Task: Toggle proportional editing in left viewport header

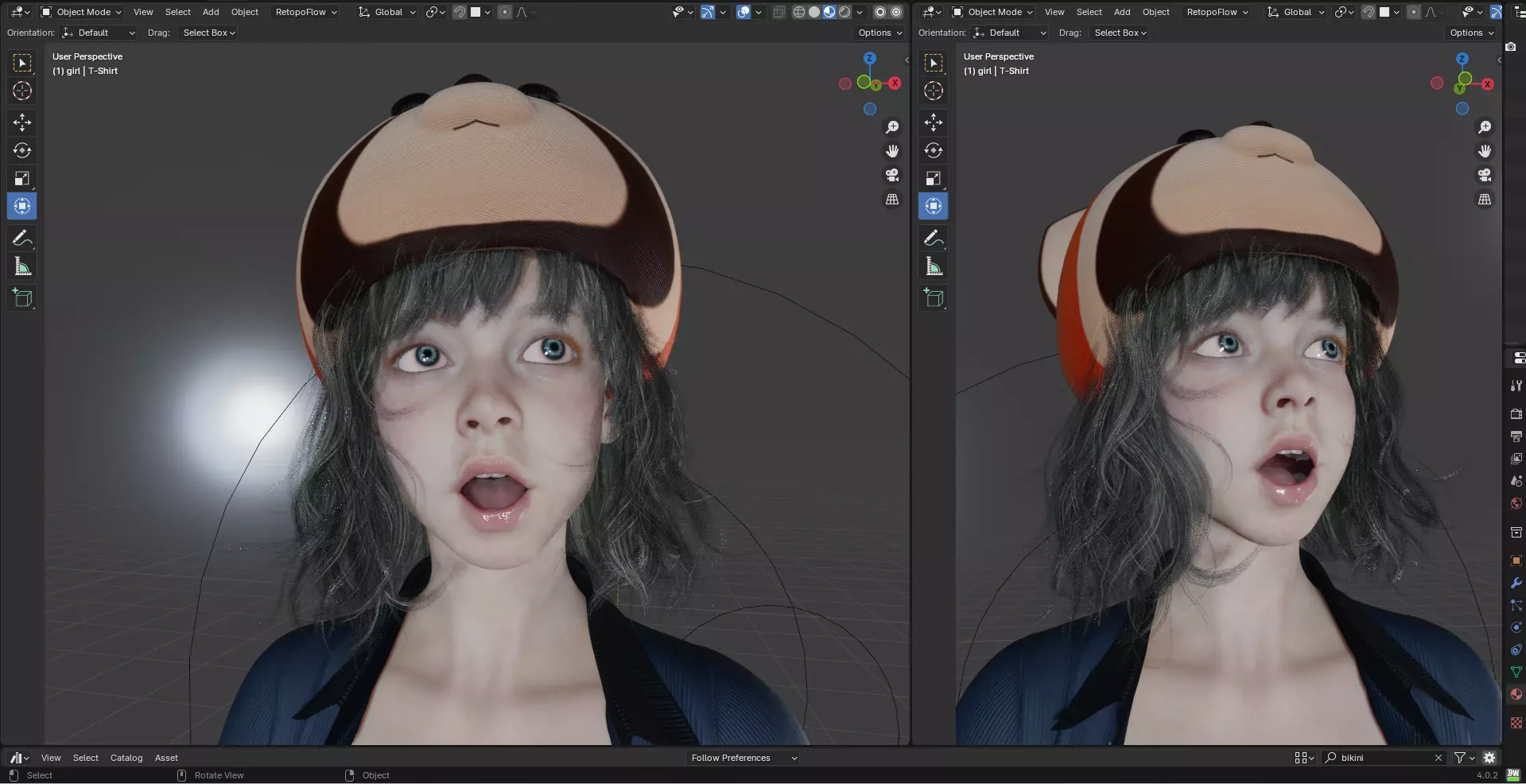Action: pos(505,12)
